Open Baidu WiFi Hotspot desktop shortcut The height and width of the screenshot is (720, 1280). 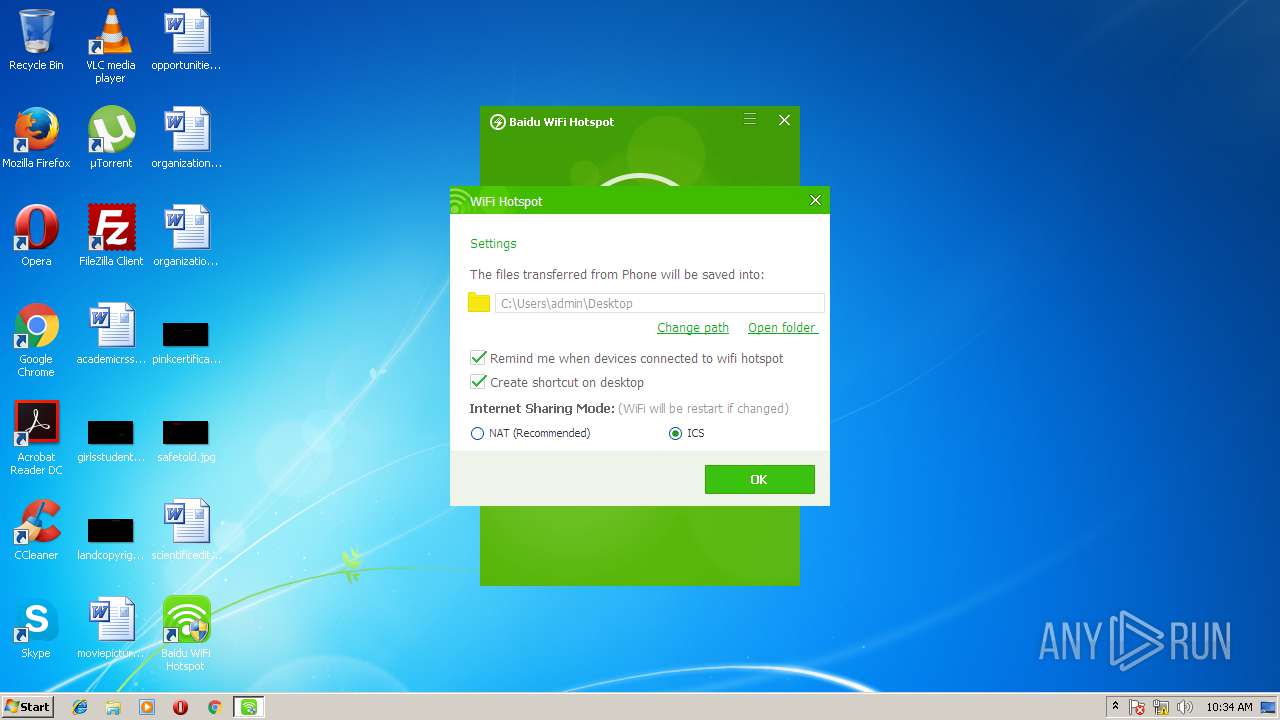[186, 634]
